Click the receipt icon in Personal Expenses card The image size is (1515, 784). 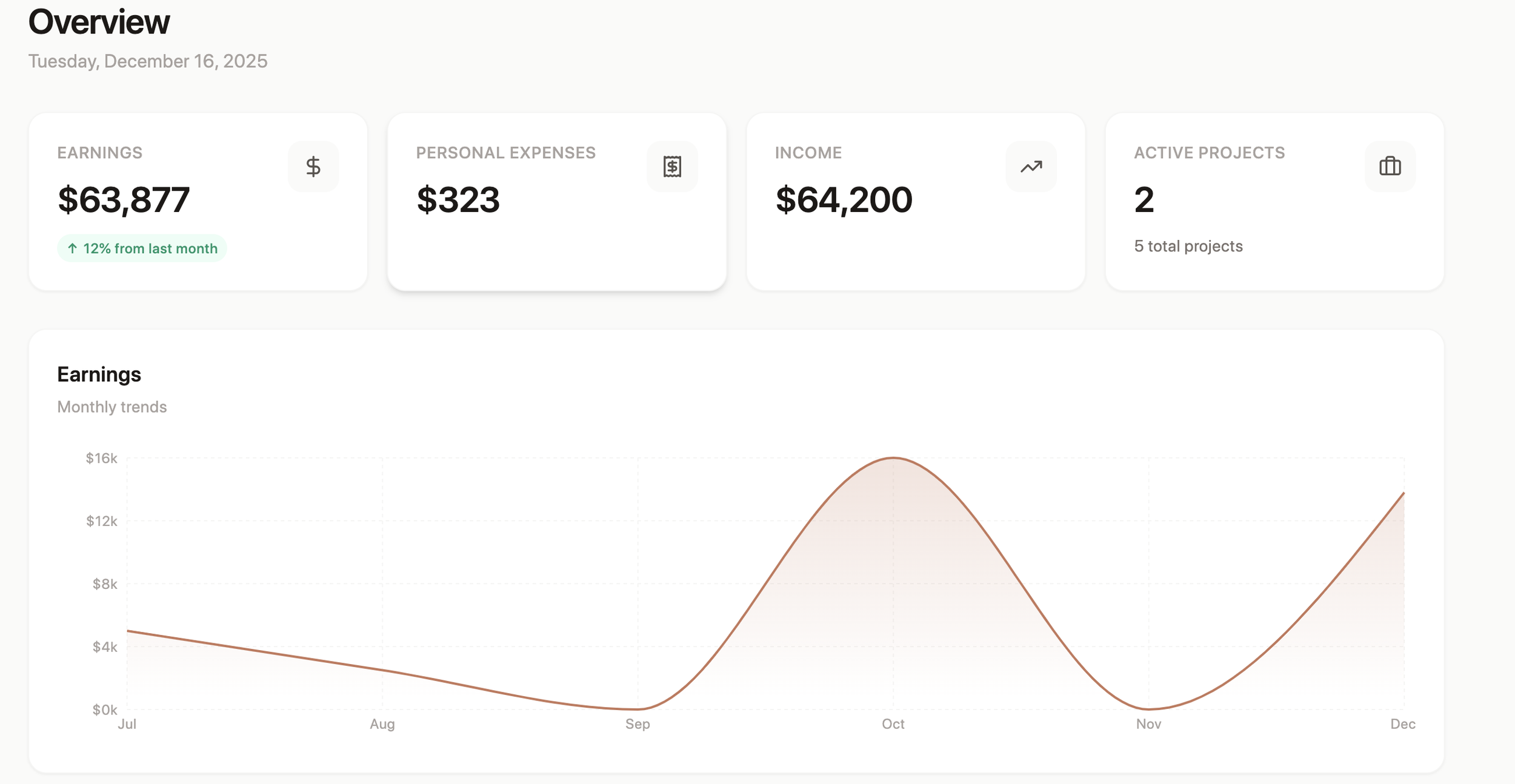tap(671, 167)
